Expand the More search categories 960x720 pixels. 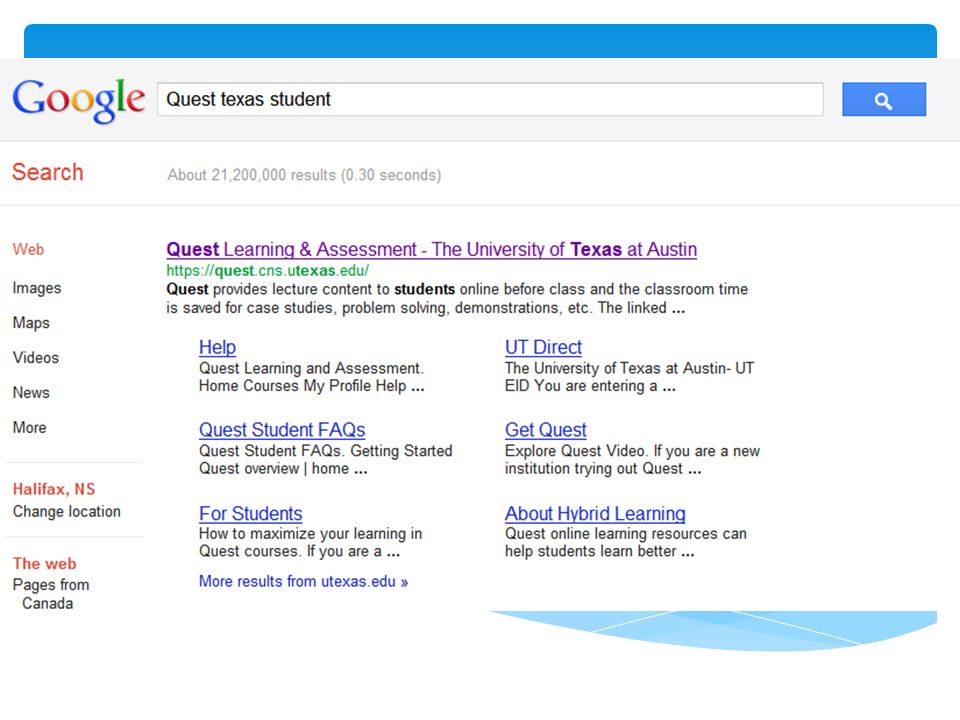pyautogui.click(x=29, y=427)
